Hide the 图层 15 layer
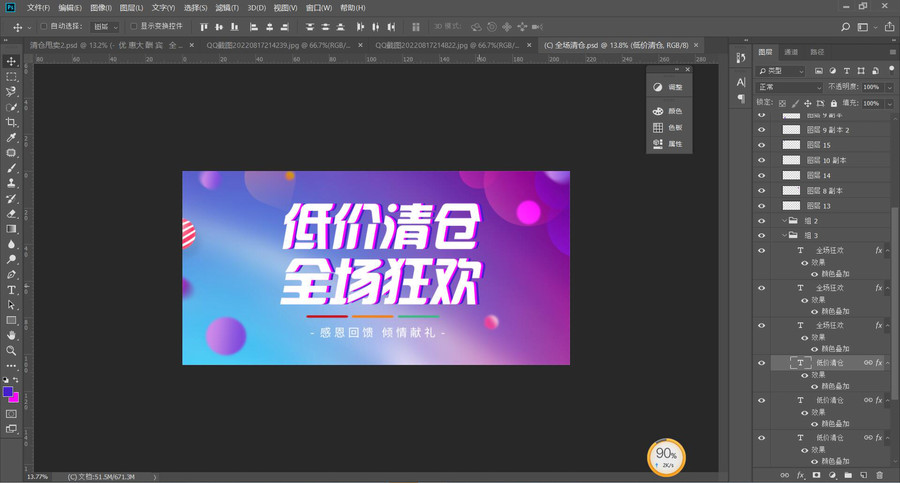This screenshot has height=483, width=900. pyautogui.click(x=762, y=145)
